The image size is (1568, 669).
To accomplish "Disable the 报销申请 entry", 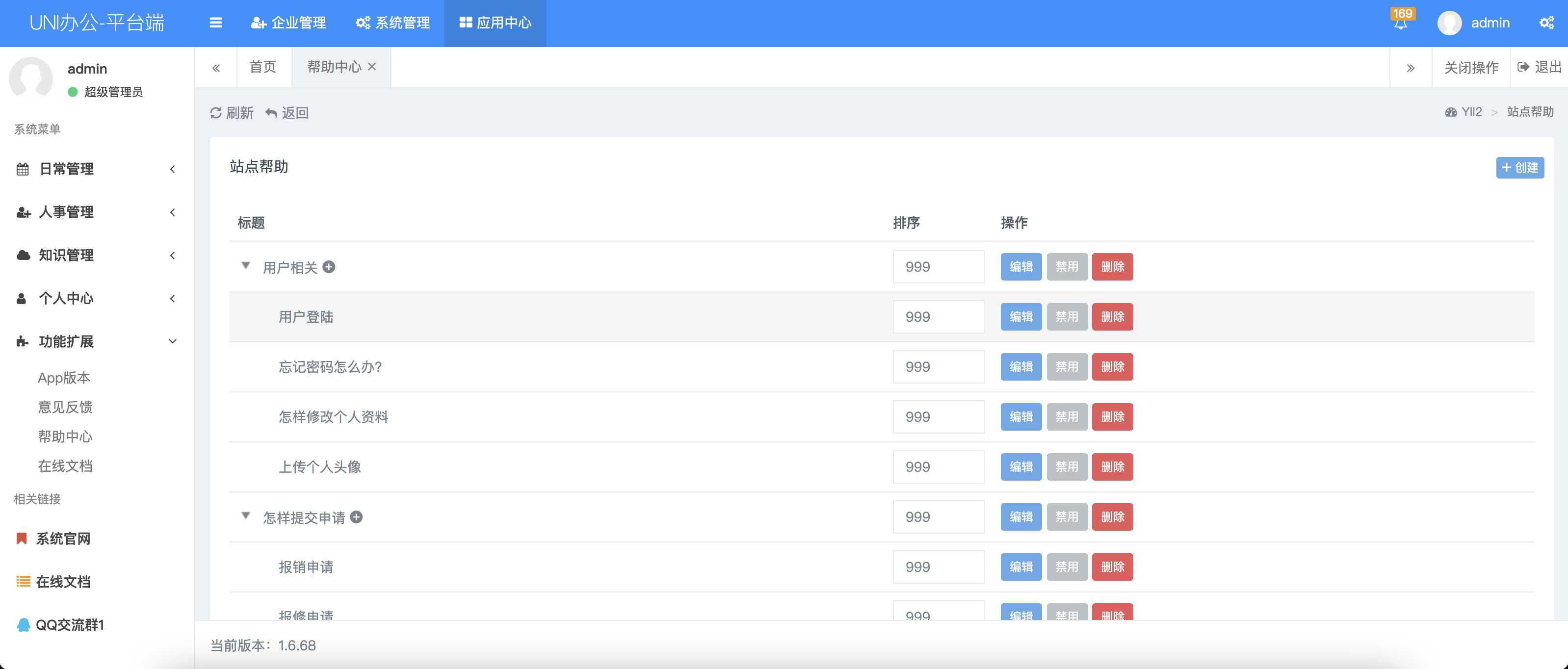I will 1067,567.
